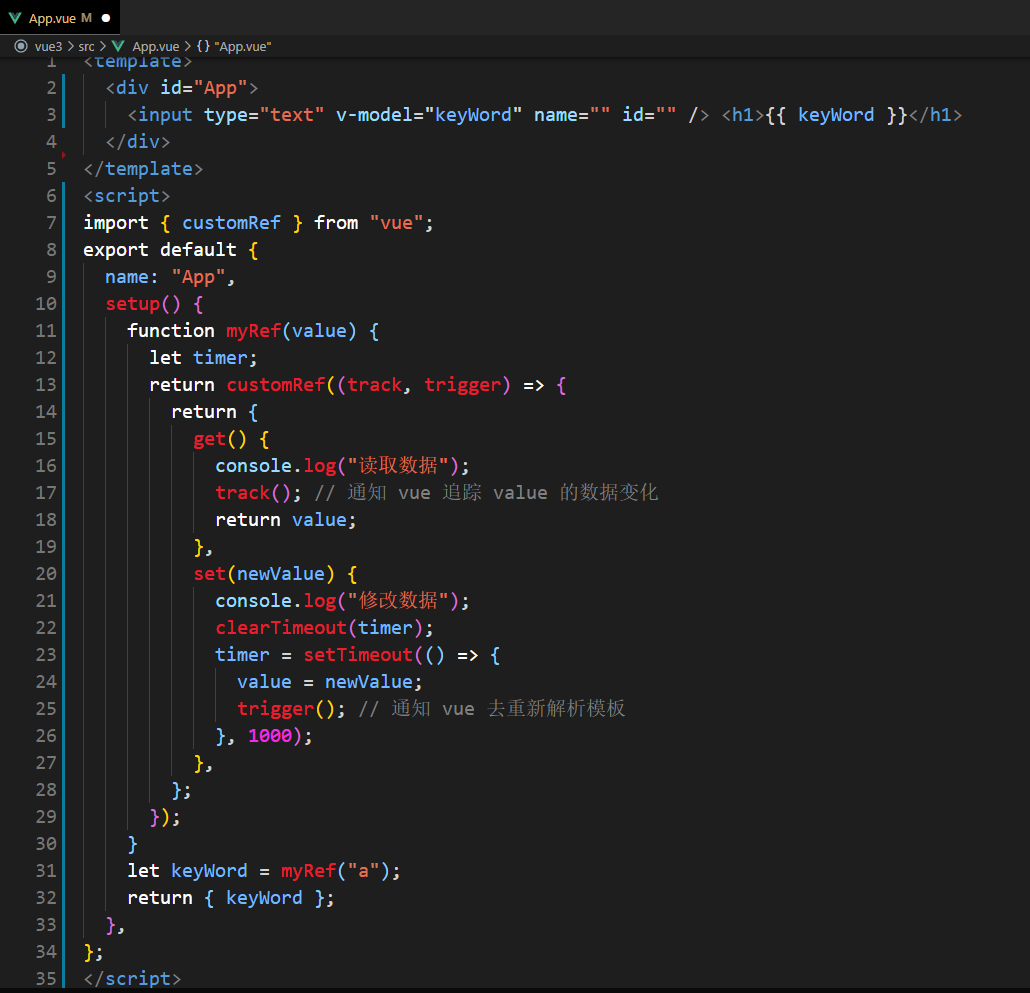Click the closing </script> tag

click(132, 979)
